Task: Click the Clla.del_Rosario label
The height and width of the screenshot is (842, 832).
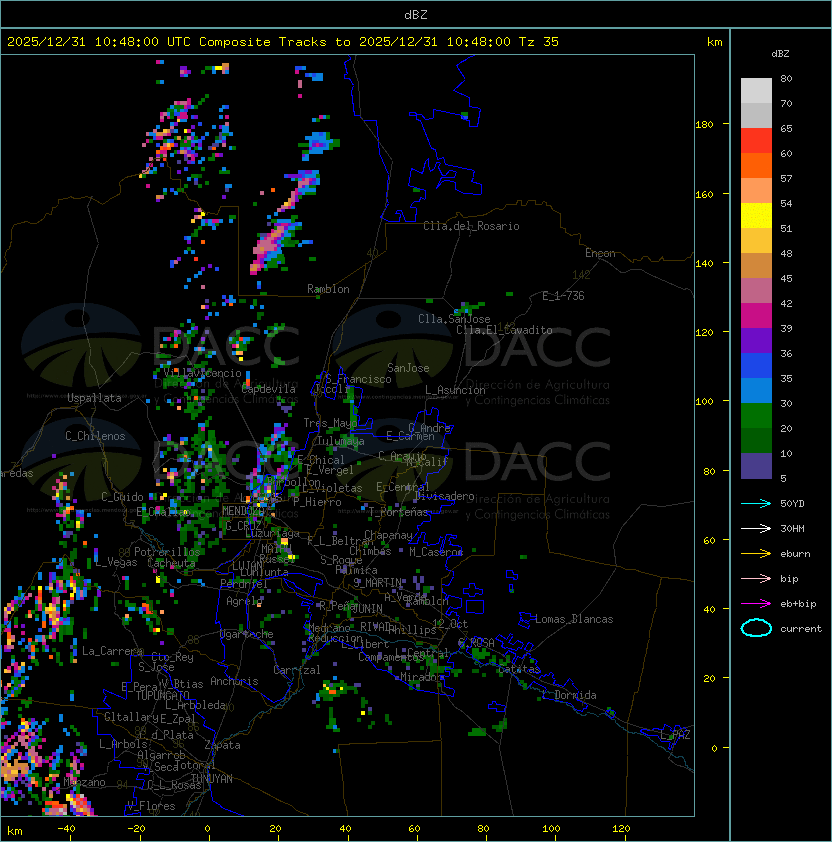Action: (x=471, y=226)
